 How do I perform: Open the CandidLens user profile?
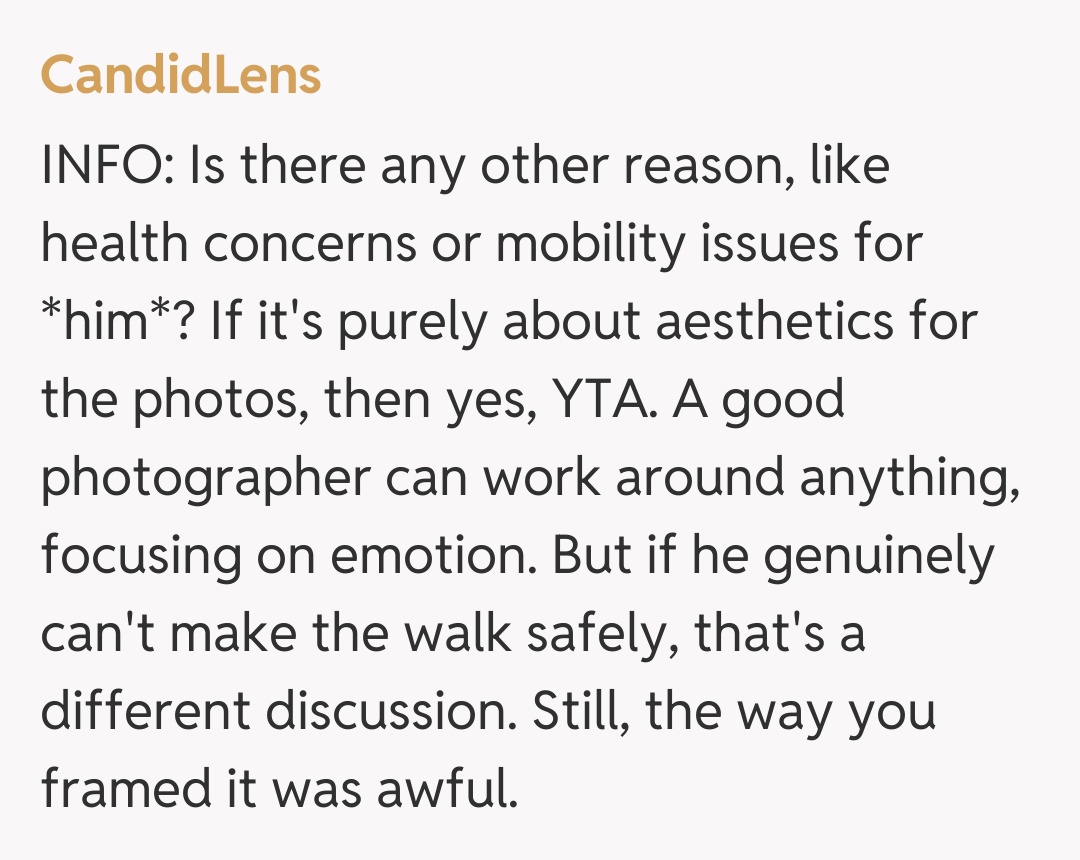[180, 76]
